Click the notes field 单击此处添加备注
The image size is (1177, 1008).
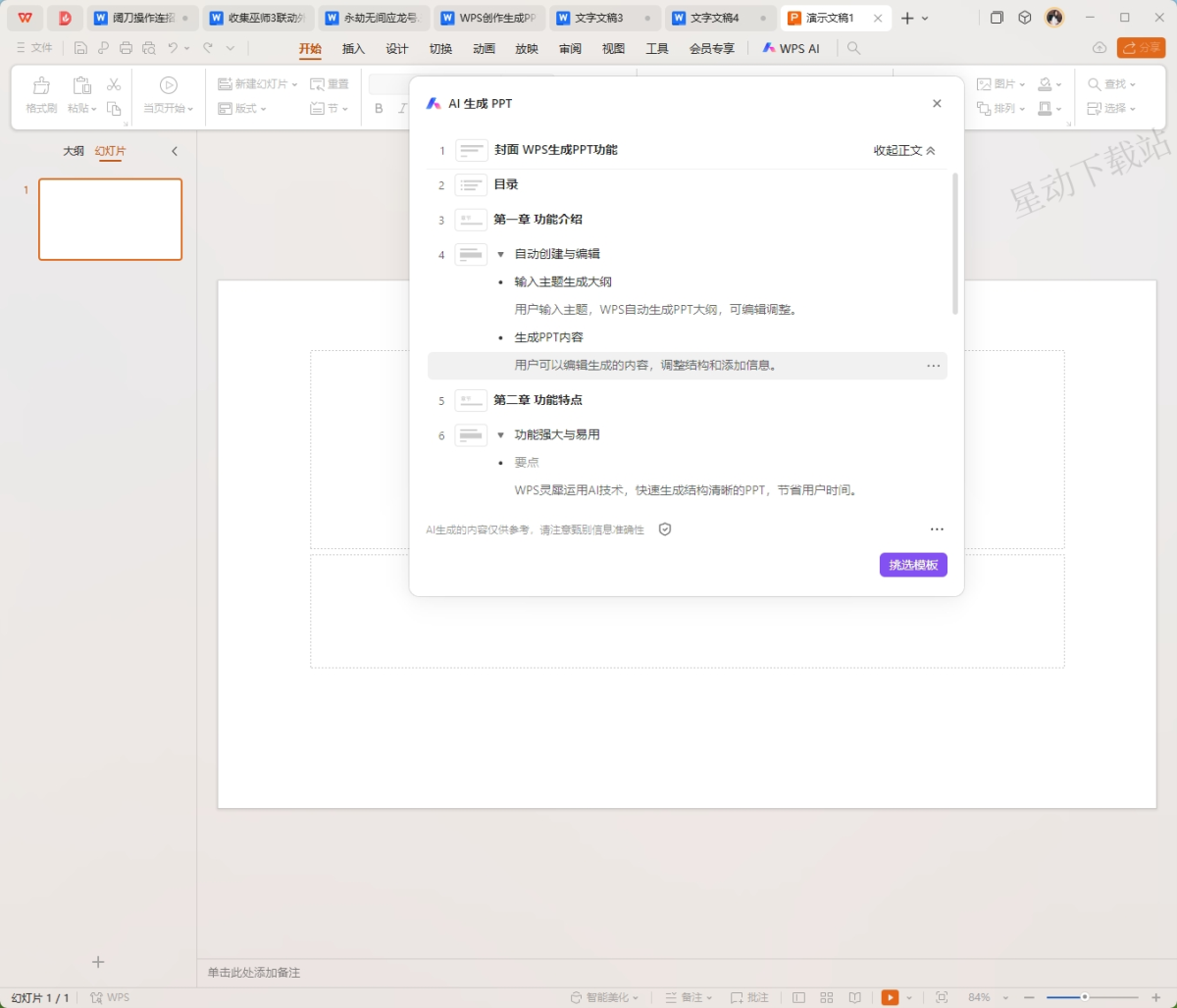pyautogui.click(x=254, y=973)
